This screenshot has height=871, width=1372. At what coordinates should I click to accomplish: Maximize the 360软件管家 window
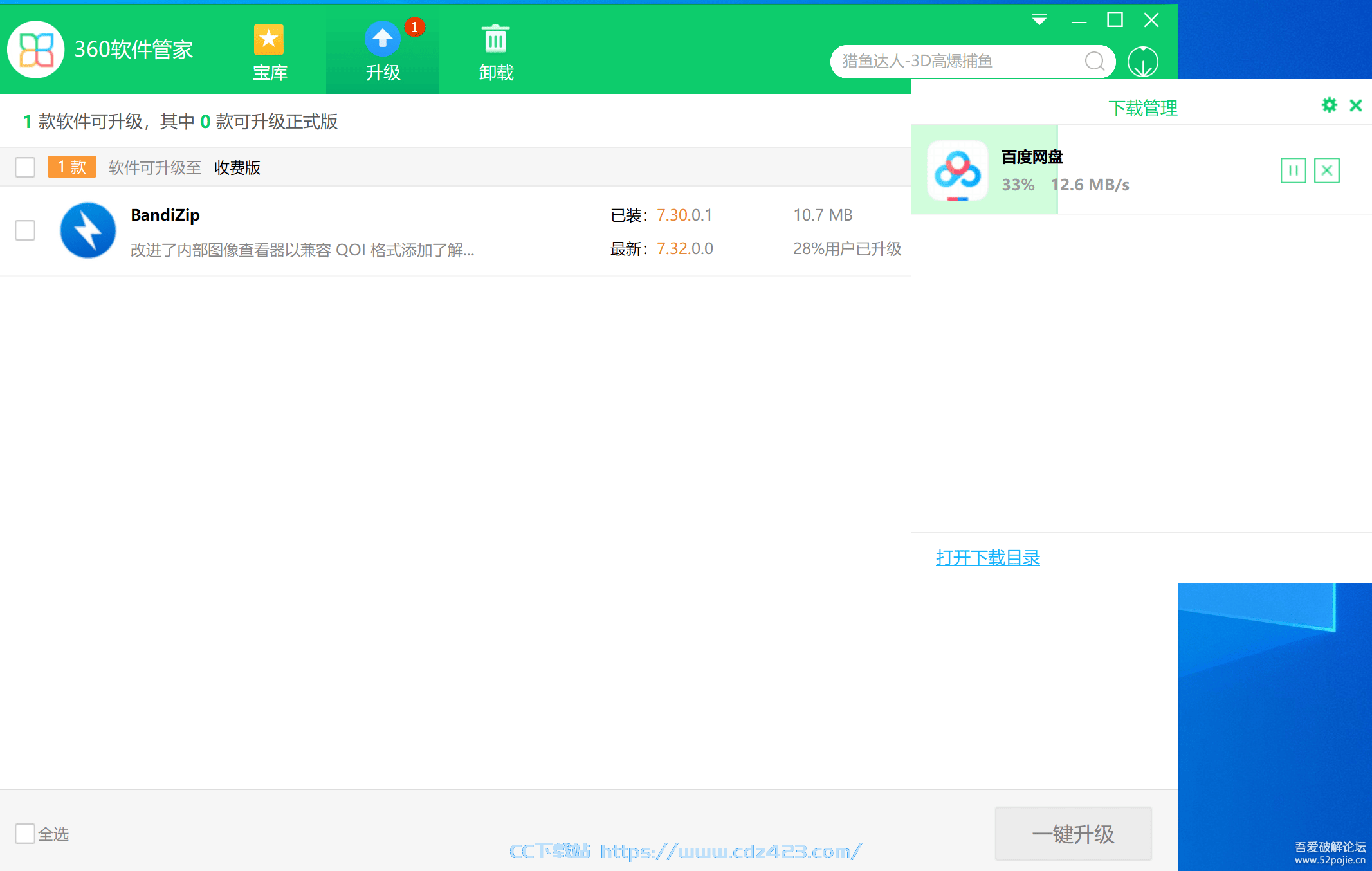coord(1115,20)
